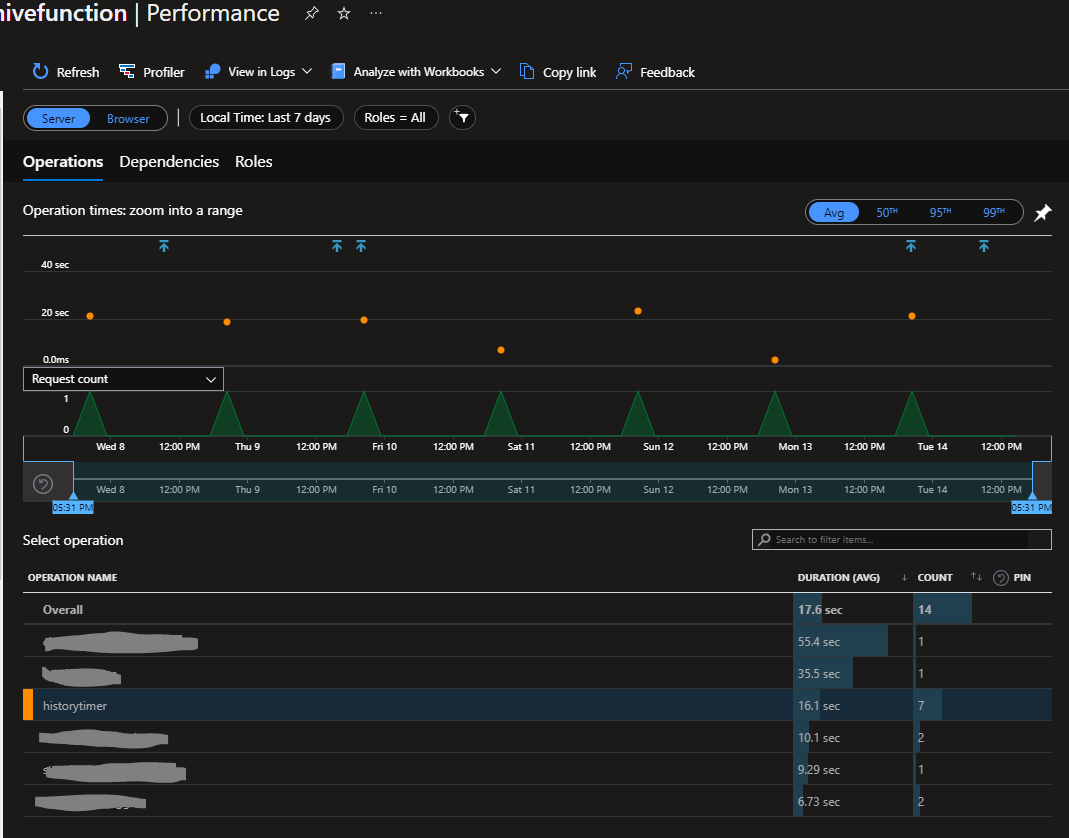Click the Copy link text

point(569,72)
